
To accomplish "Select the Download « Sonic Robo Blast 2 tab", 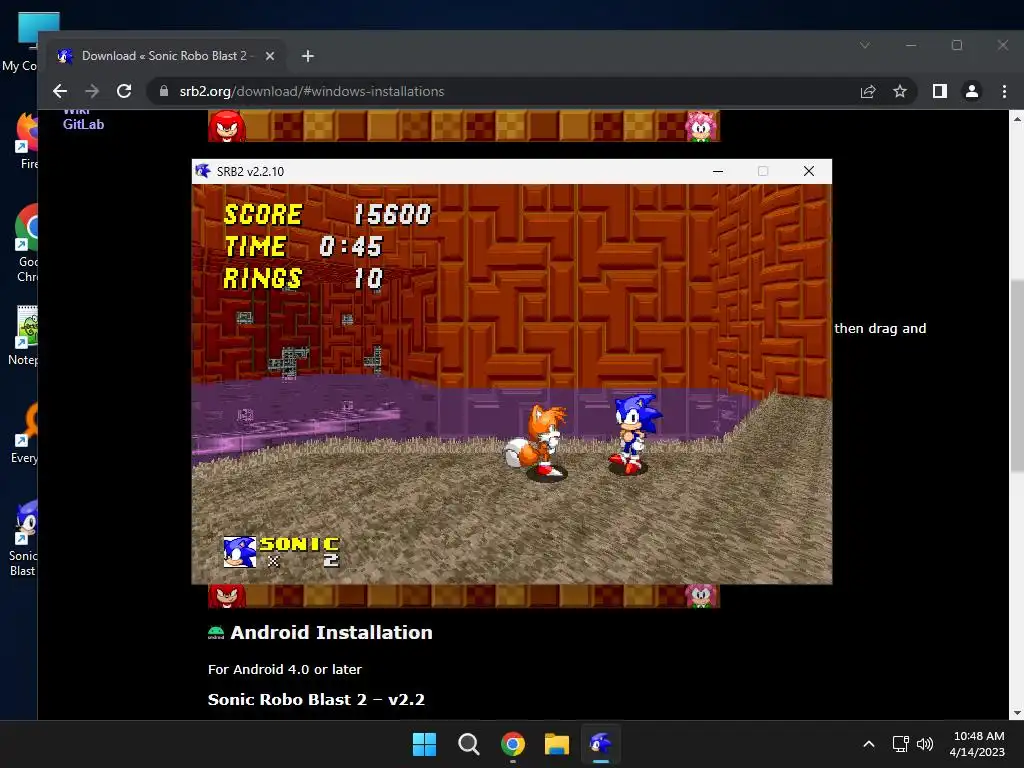I will tap(163, 56).
